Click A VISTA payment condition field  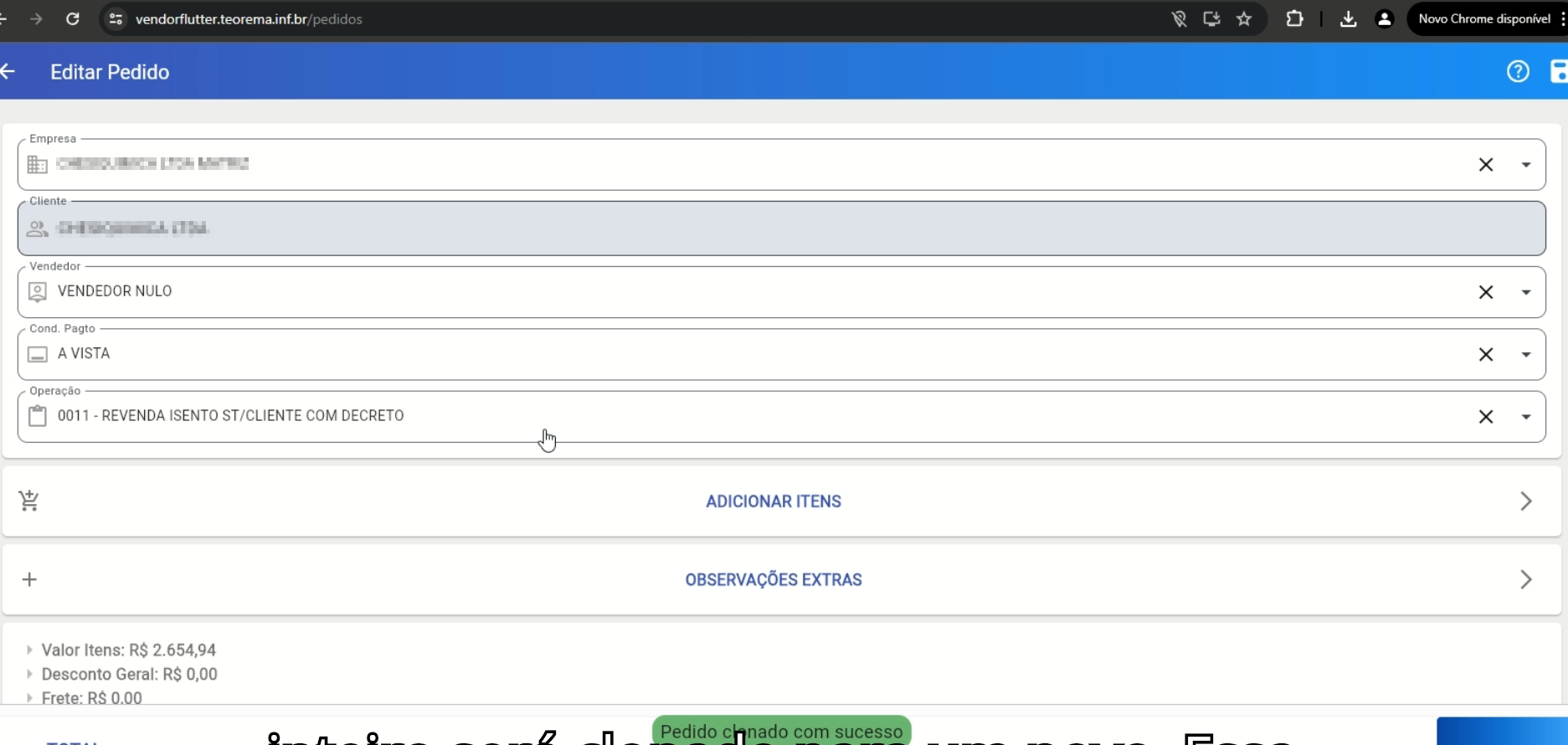781,354
